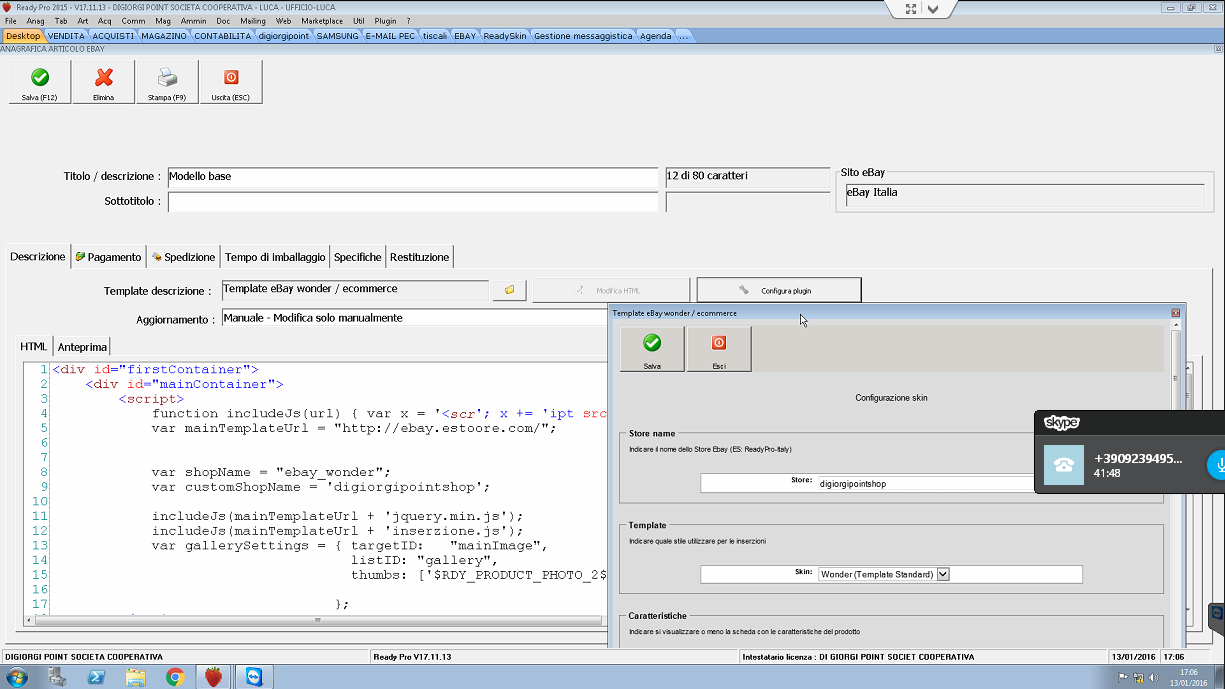Switch to the Spedizione tab

tap(183, 257)
